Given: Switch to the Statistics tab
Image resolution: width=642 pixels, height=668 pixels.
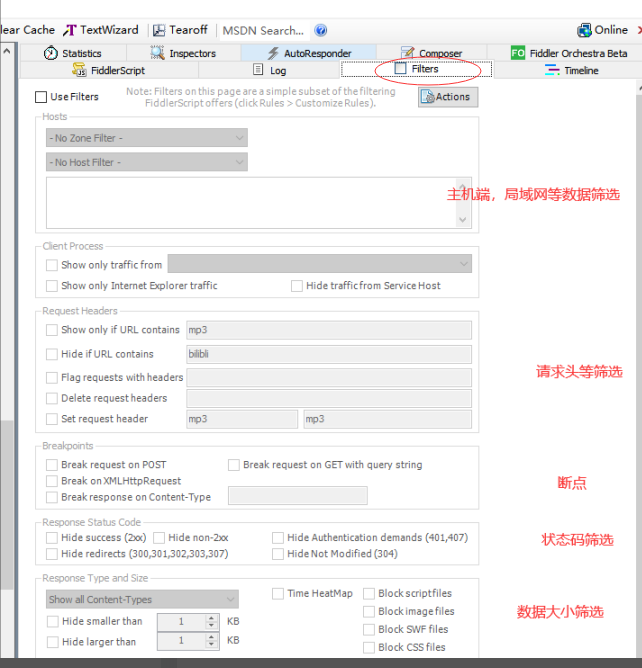Looking at the screenshot, I should point(72,53).
